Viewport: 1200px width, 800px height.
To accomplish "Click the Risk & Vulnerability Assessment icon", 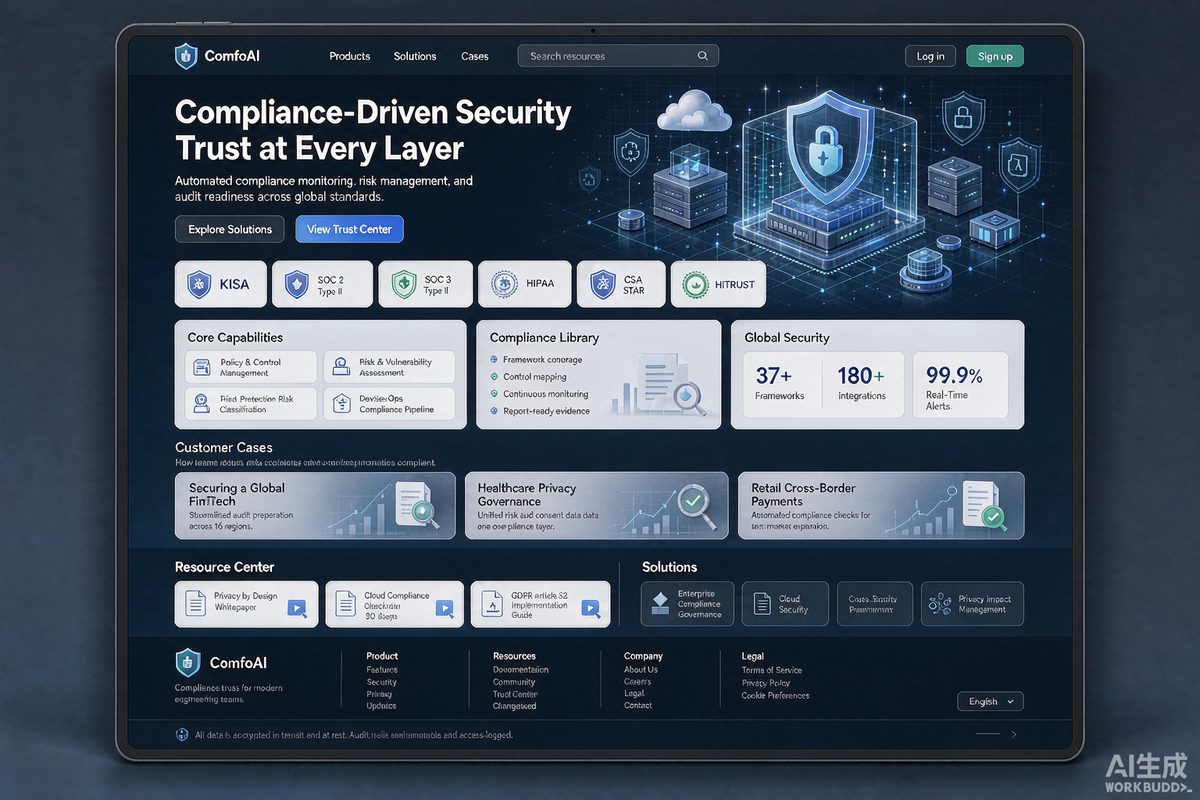I will pyautogui.click(x=340, y=367).
